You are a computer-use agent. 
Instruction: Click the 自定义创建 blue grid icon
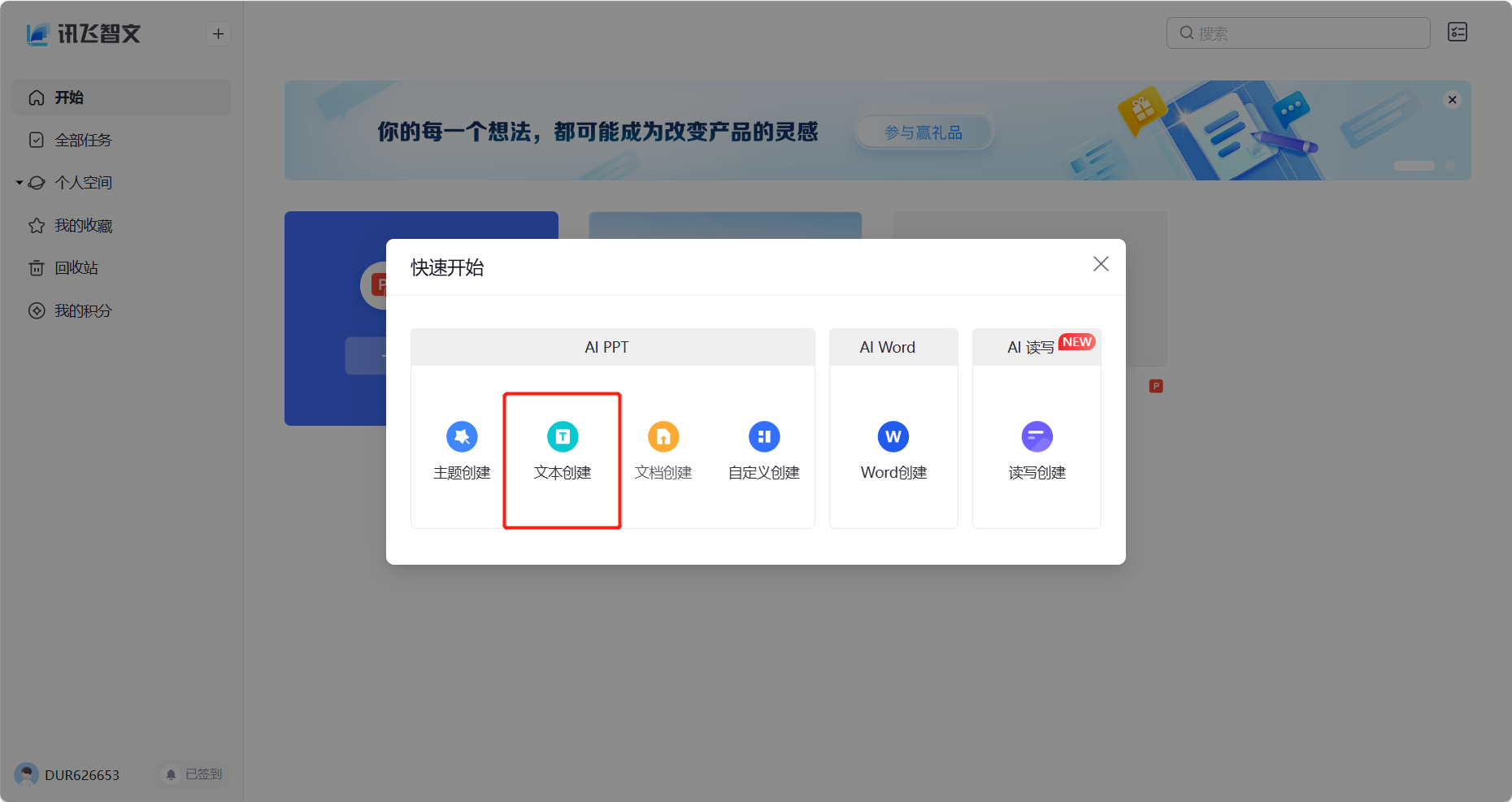[x=764, y=436]
